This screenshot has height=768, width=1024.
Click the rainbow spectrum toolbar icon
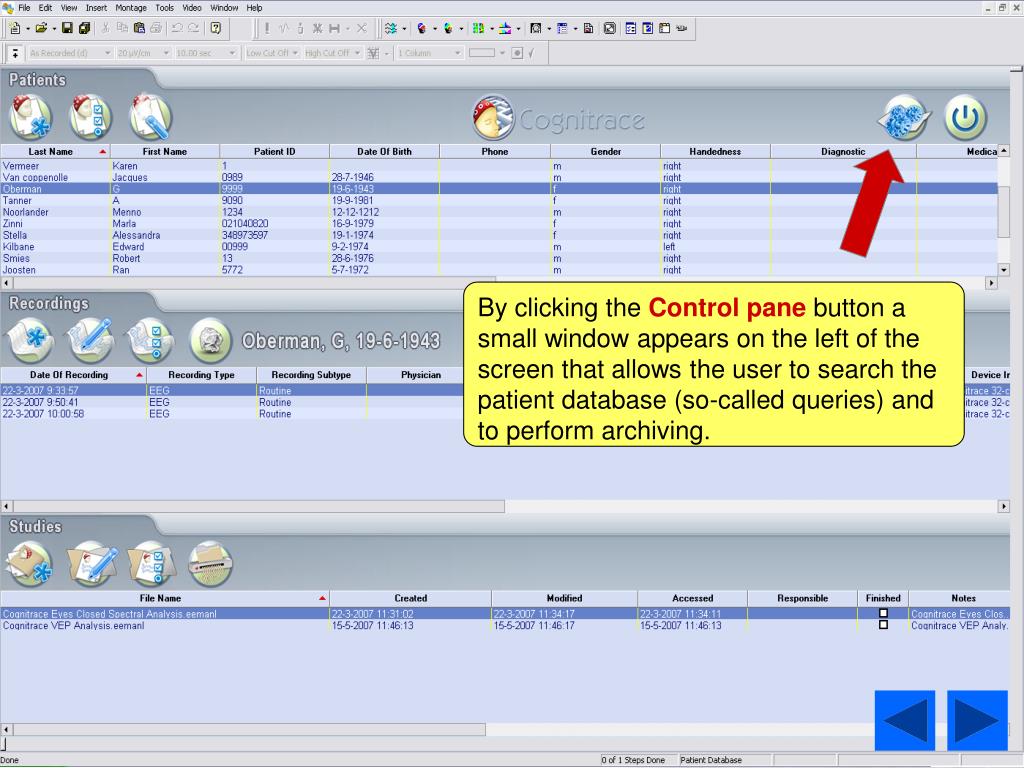[x=505, y=28]
